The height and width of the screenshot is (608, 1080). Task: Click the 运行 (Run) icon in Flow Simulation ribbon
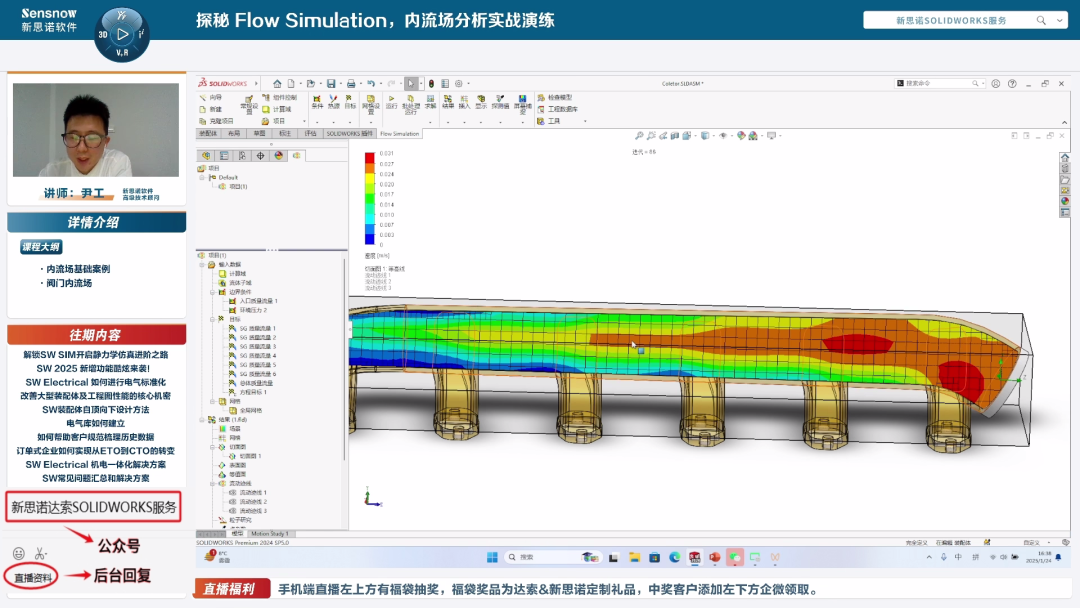click(x=391, y=102)
